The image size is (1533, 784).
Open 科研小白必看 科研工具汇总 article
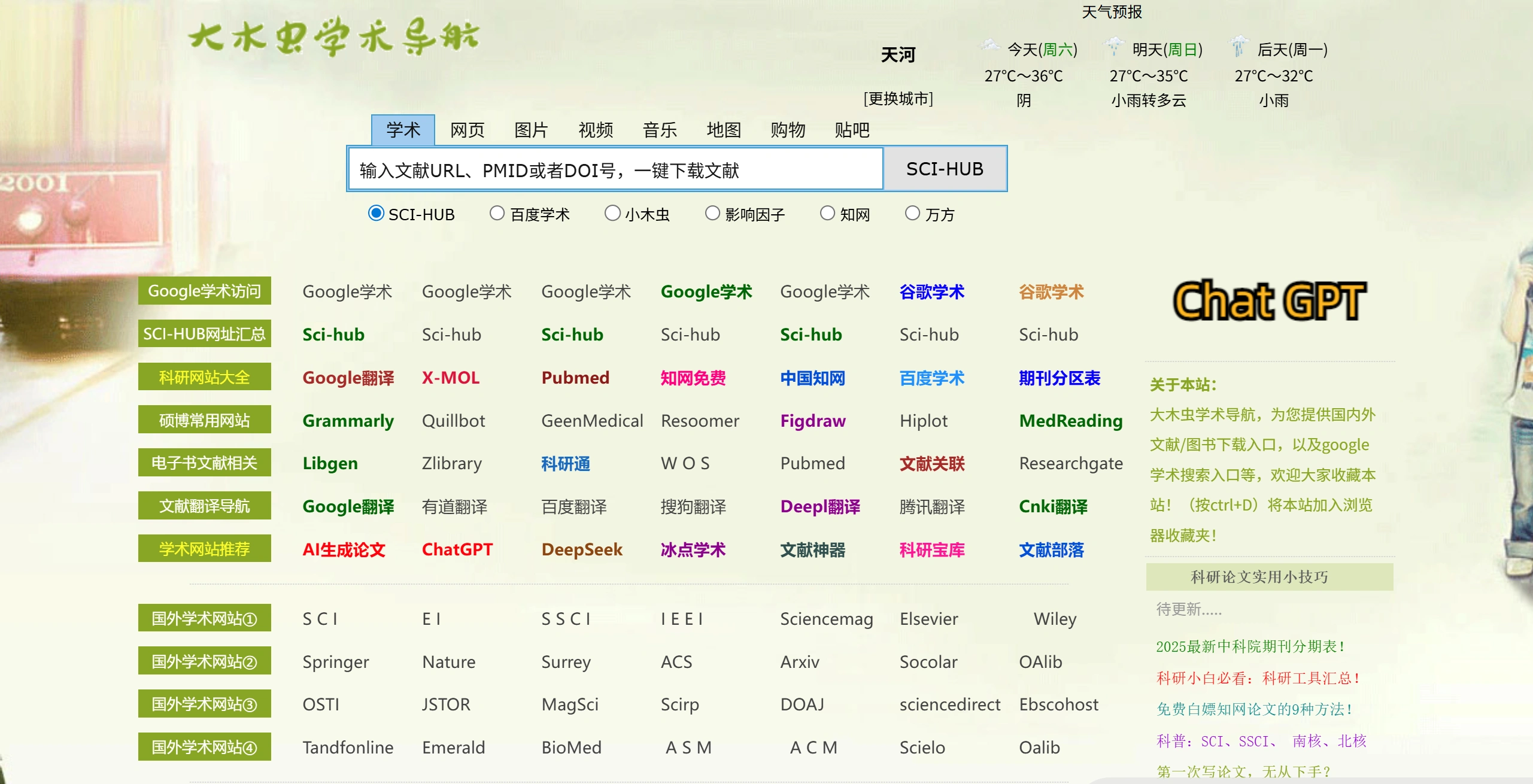(1258, 678)
